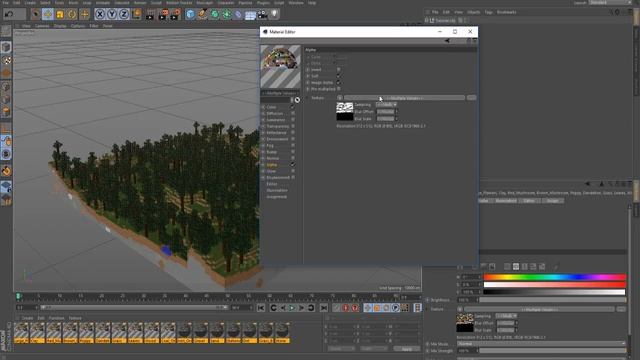This screenshot has width=640, height=360.
Task: Toggle the Image Alpha checkbox
Action: [x=338, y=82]
